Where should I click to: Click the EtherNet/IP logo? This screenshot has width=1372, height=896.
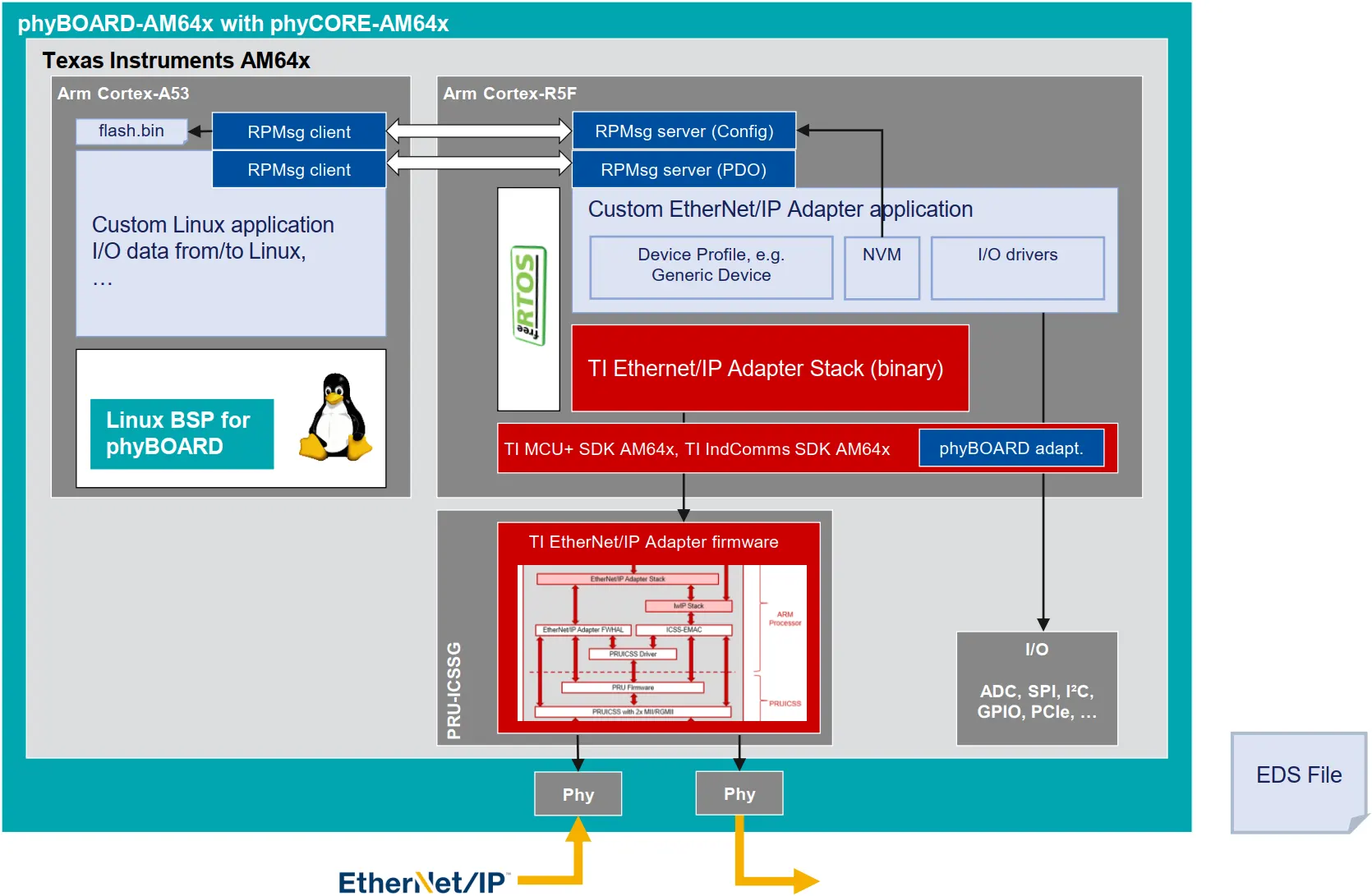tap(424, 881)
